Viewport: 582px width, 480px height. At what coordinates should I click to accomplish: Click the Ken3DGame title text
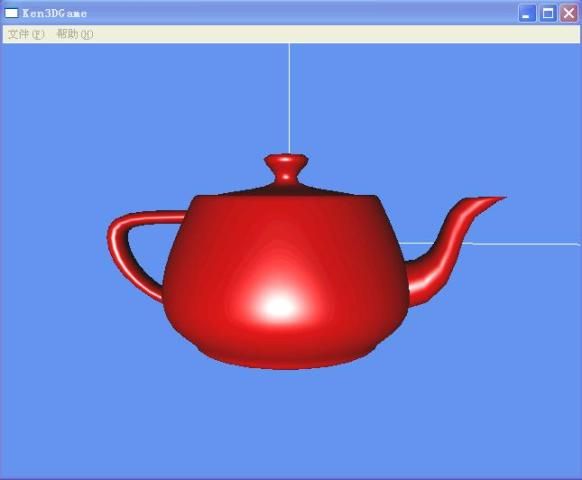[55, 14]
